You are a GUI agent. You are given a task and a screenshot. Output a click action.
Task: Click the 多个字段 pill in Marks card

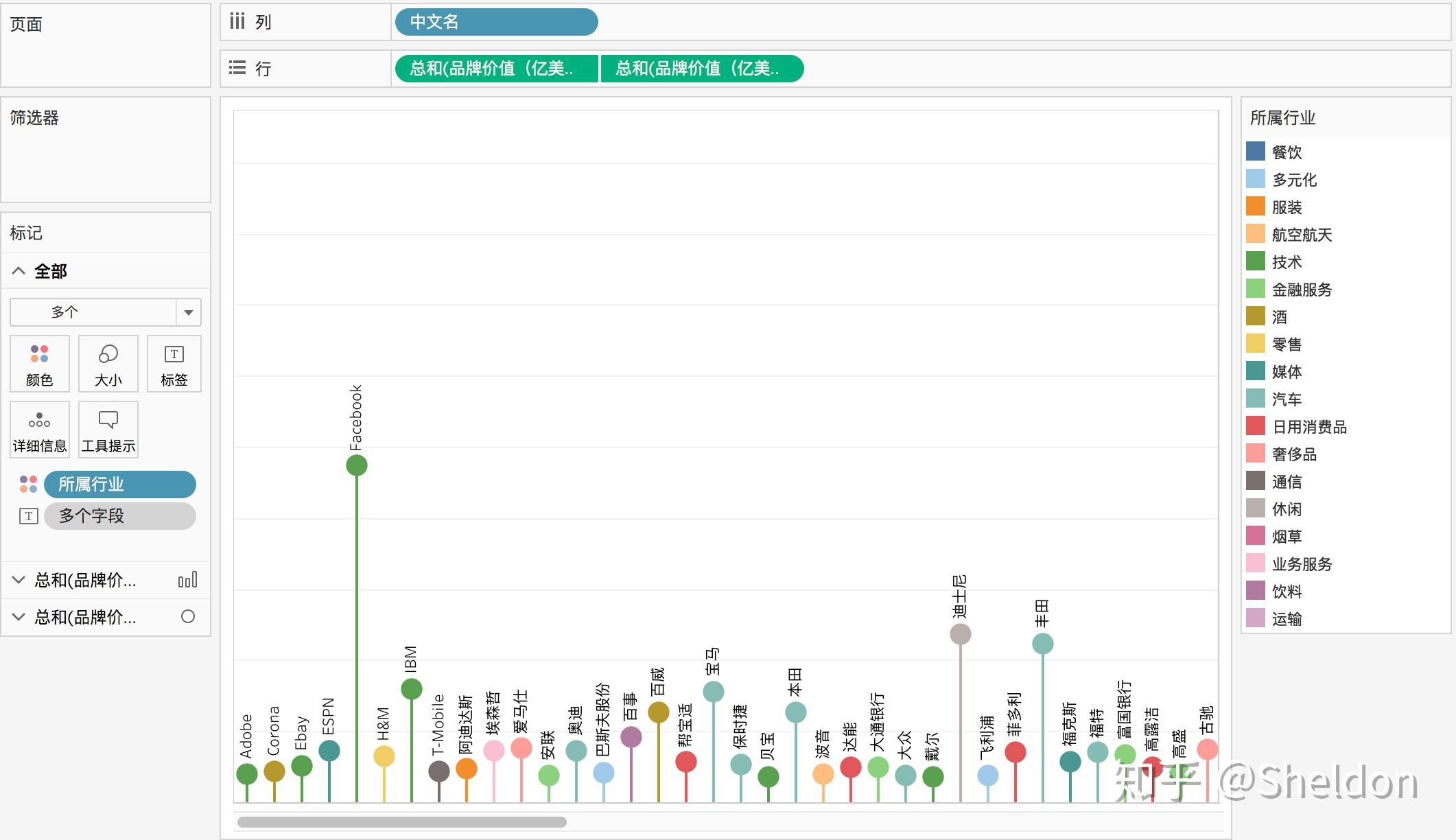coord(120,516)
